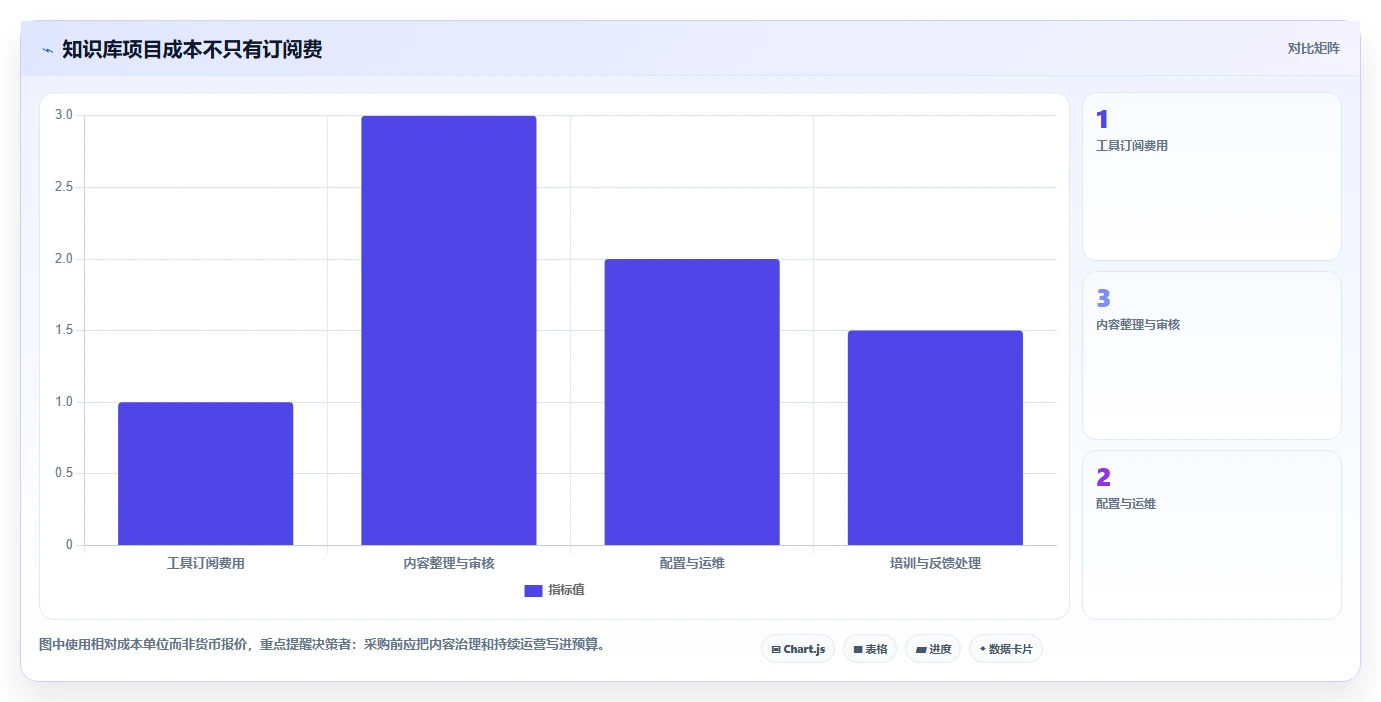The image size is (1381, 702).
Task: Click y-axis value 3.0
Action: [64, 115]
